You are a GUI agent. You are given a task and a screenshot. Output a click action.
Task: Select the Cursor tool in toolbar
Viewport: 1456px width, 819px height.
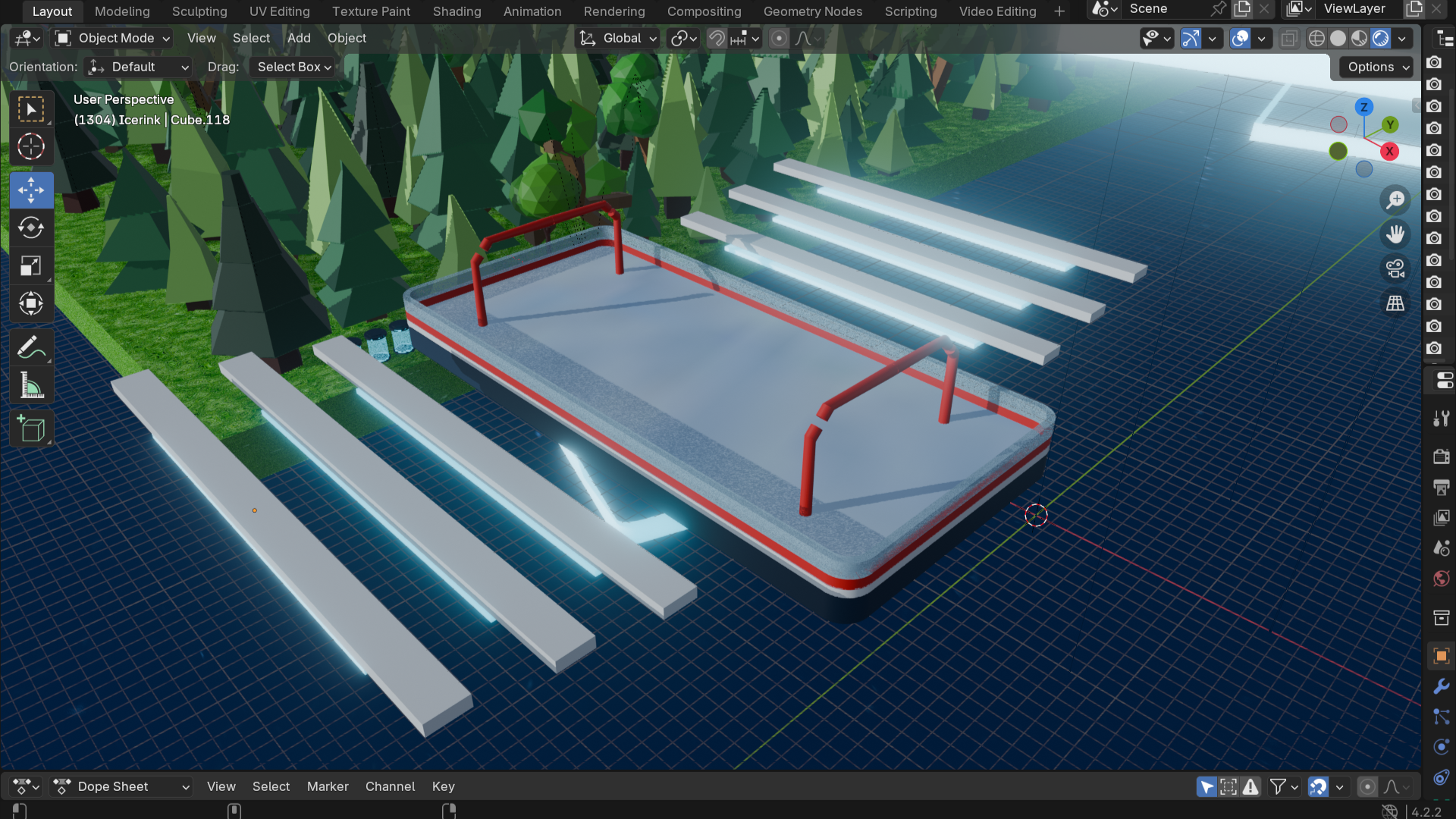click(x=31, y=147)
